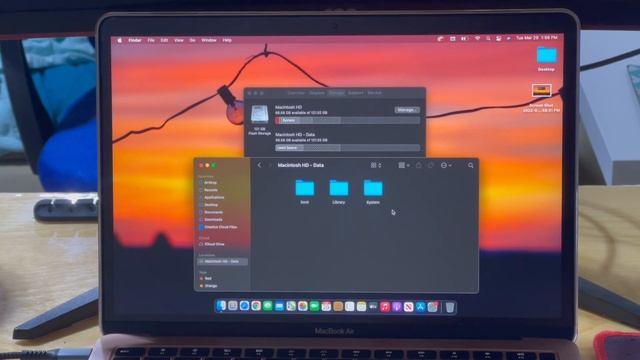
Task: Click the Share icon in Finder toolbar
Action: pos(418,165)
